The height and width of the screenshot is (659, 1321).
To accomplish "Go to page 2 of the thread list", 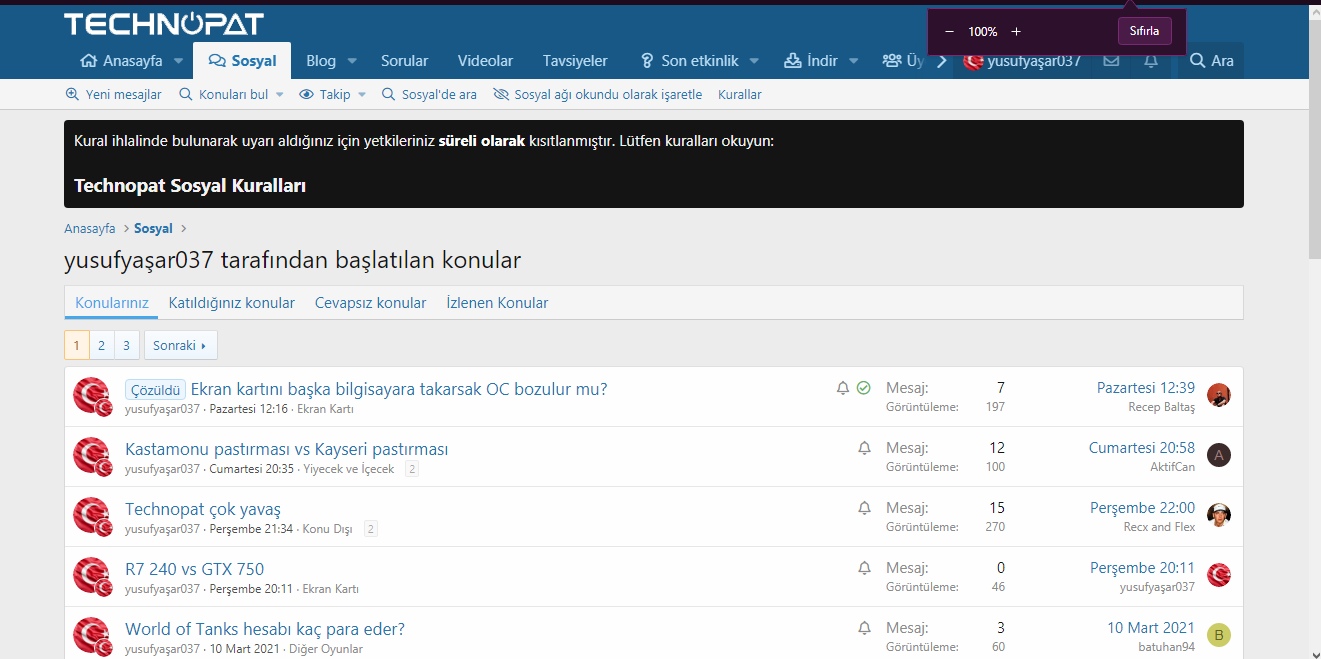I will 101,345.
